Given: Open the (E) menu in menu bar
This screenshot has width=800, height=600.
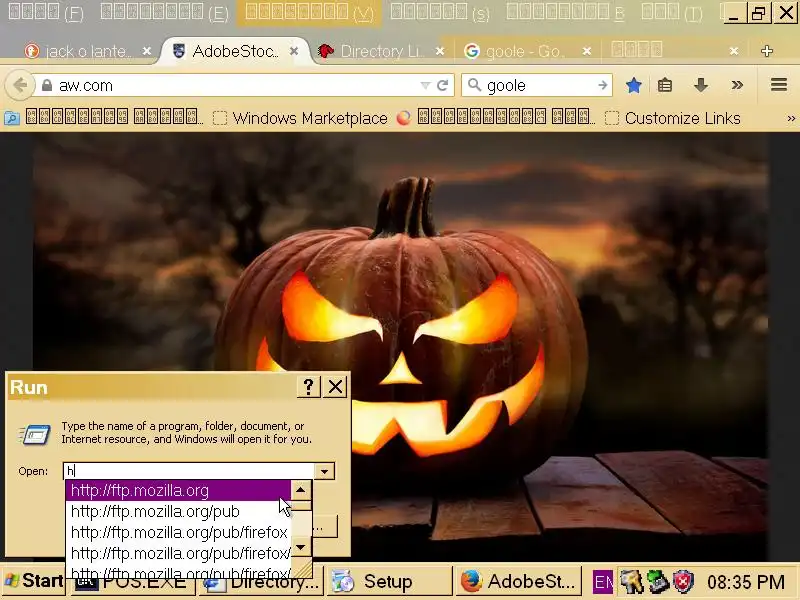Looking at the screenshot, I should pyautogui.click(x=164, y=12).
